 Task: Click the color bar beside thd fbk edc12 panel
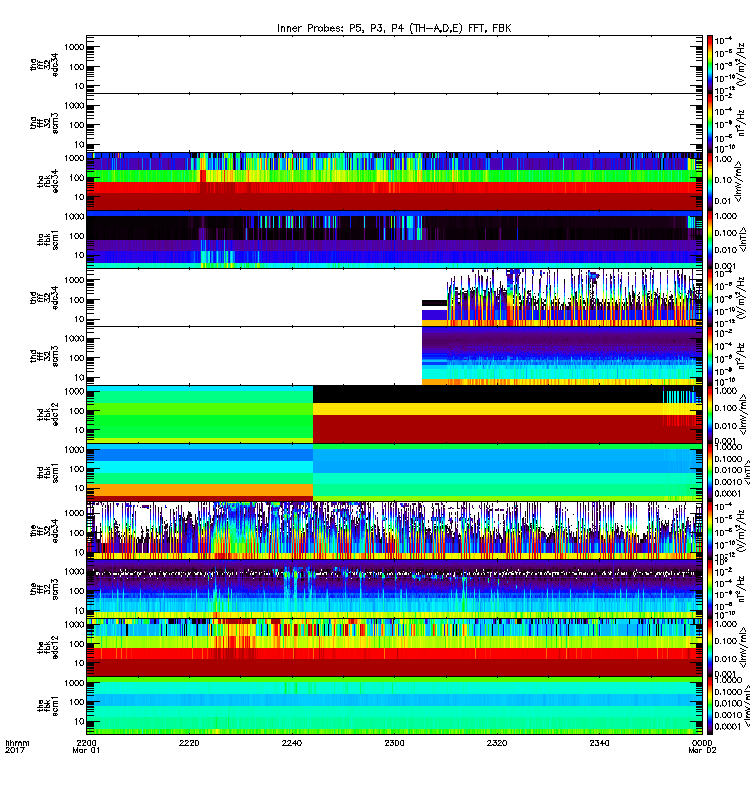click(710, 414)
